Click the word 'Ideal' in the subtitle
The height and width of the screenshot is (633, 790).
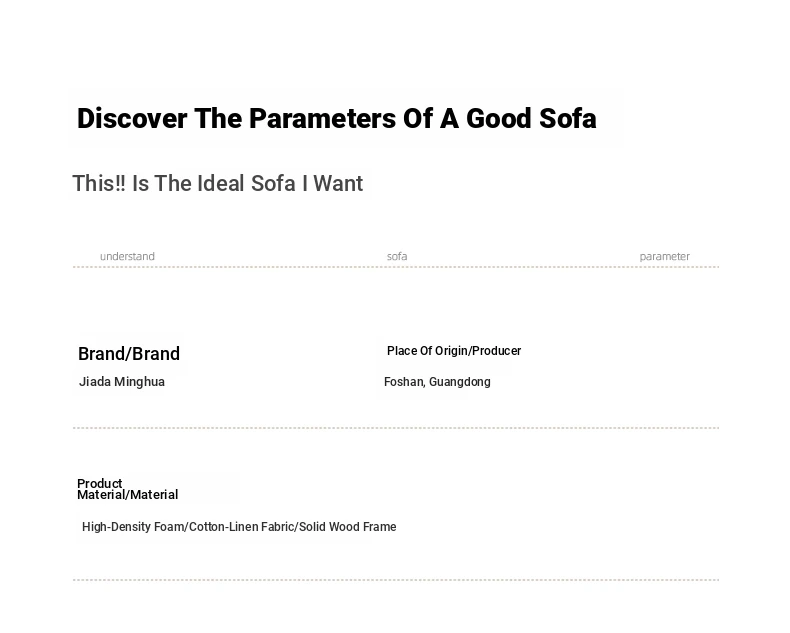coord(221,183)
